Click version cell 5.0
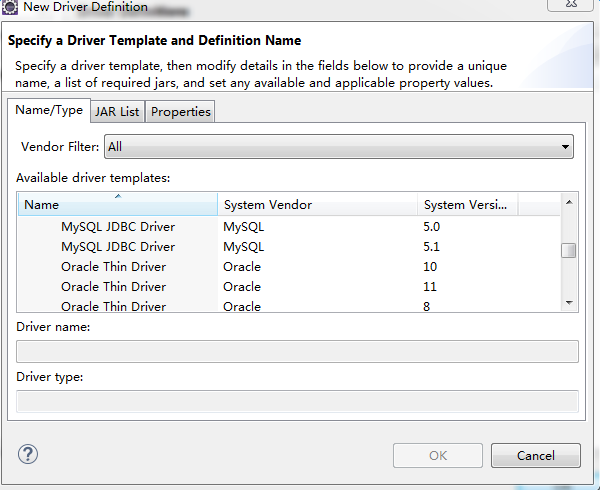This screenshot has width=600, height=490. pos(432,227)
